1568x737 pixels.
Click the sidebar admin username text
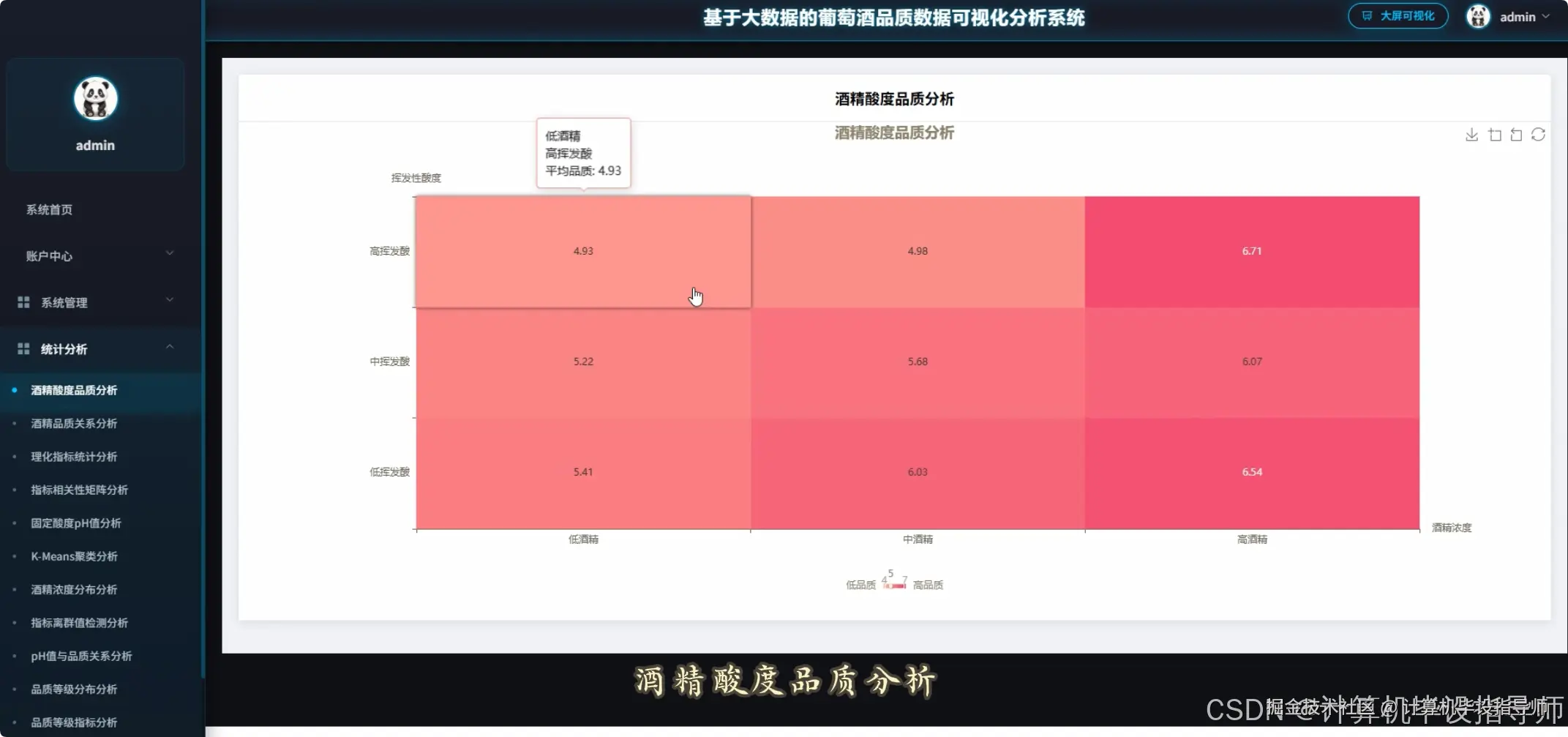tap(95, 145)
